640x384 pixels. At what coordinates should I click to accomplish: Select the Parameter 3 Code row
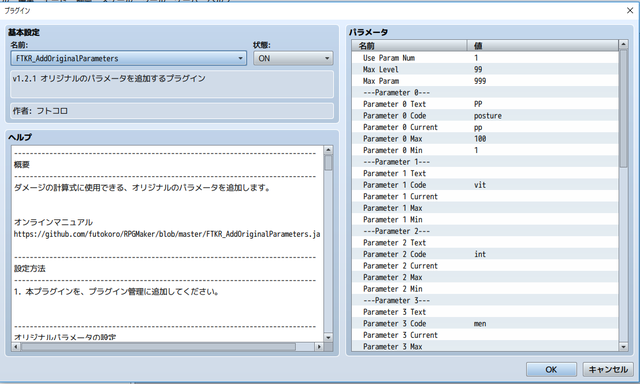point(485,324)
